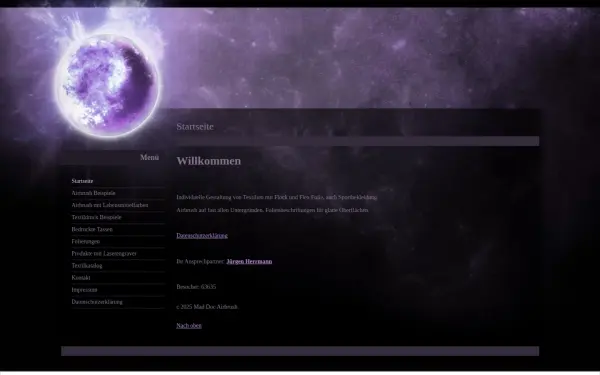Go to the Impressum page

tap(85, 290)
